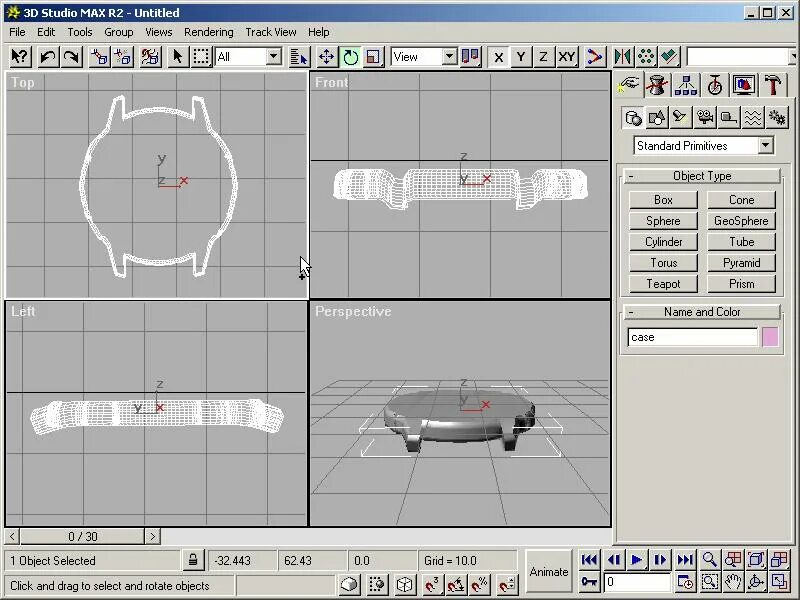This screenshot has width=800, height=600.
Task: Select the Systems gears category icon
Action: pos(777,118)
